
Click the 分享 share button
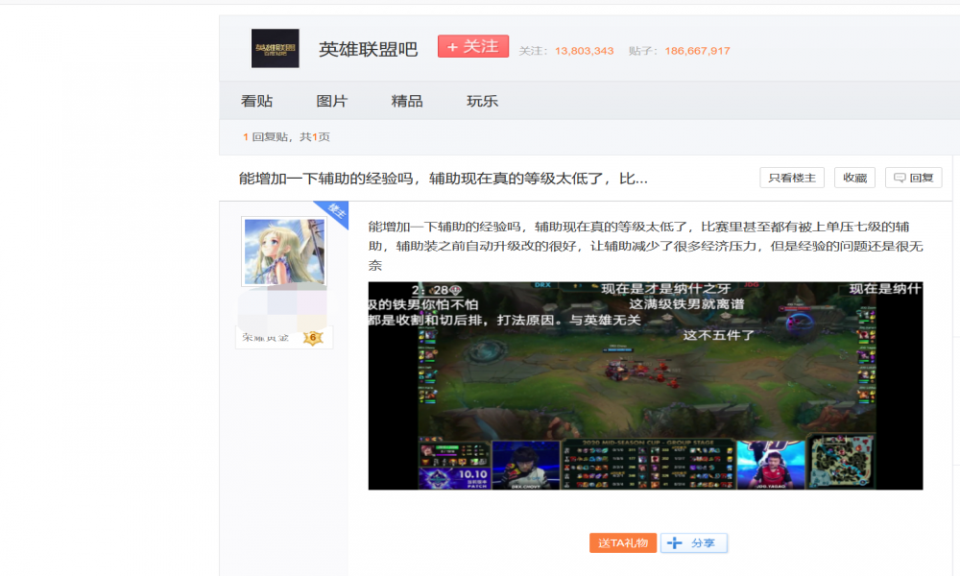click(x=694, y=543)
